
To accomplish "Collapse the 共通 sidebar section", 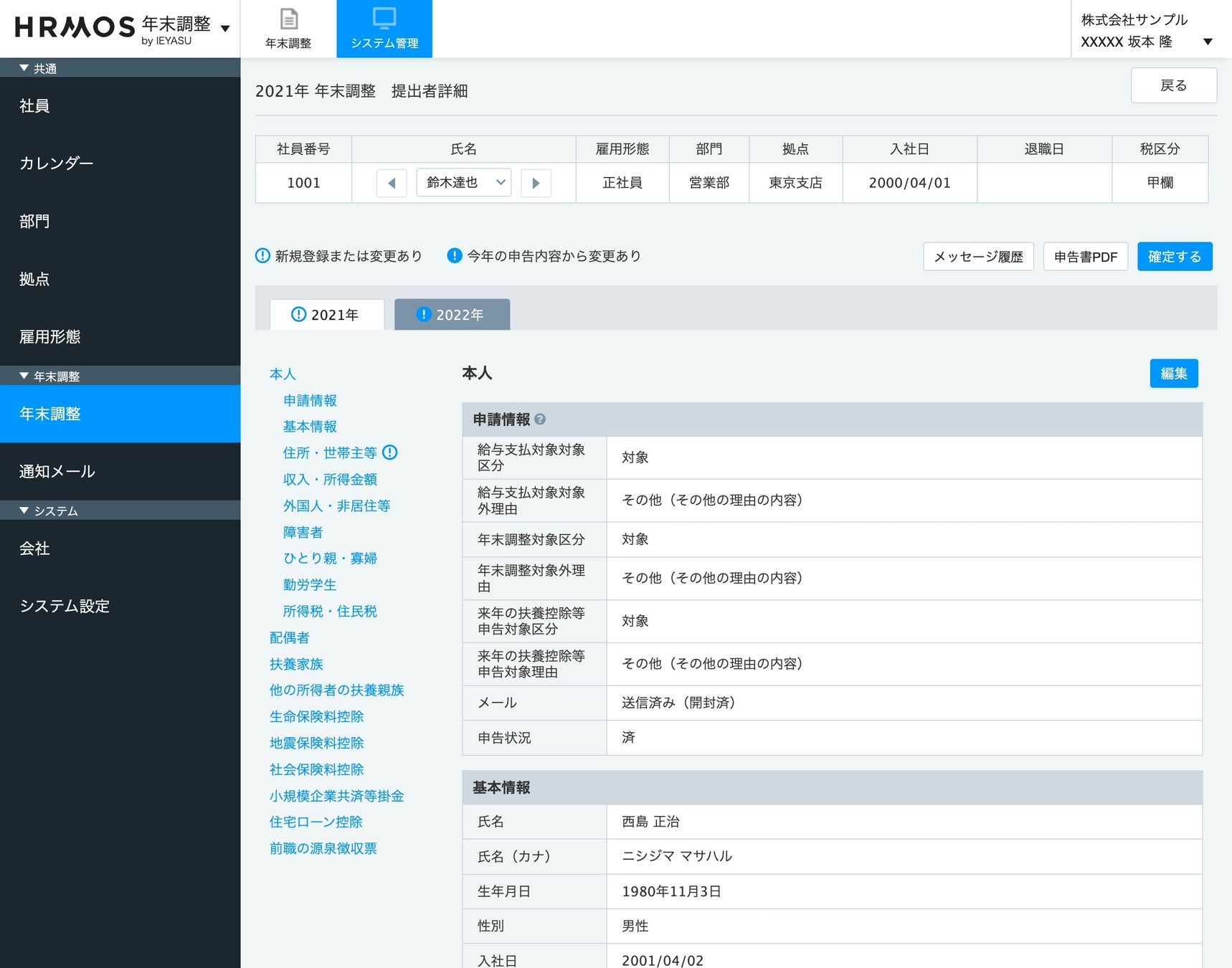I will coord(24,68).
